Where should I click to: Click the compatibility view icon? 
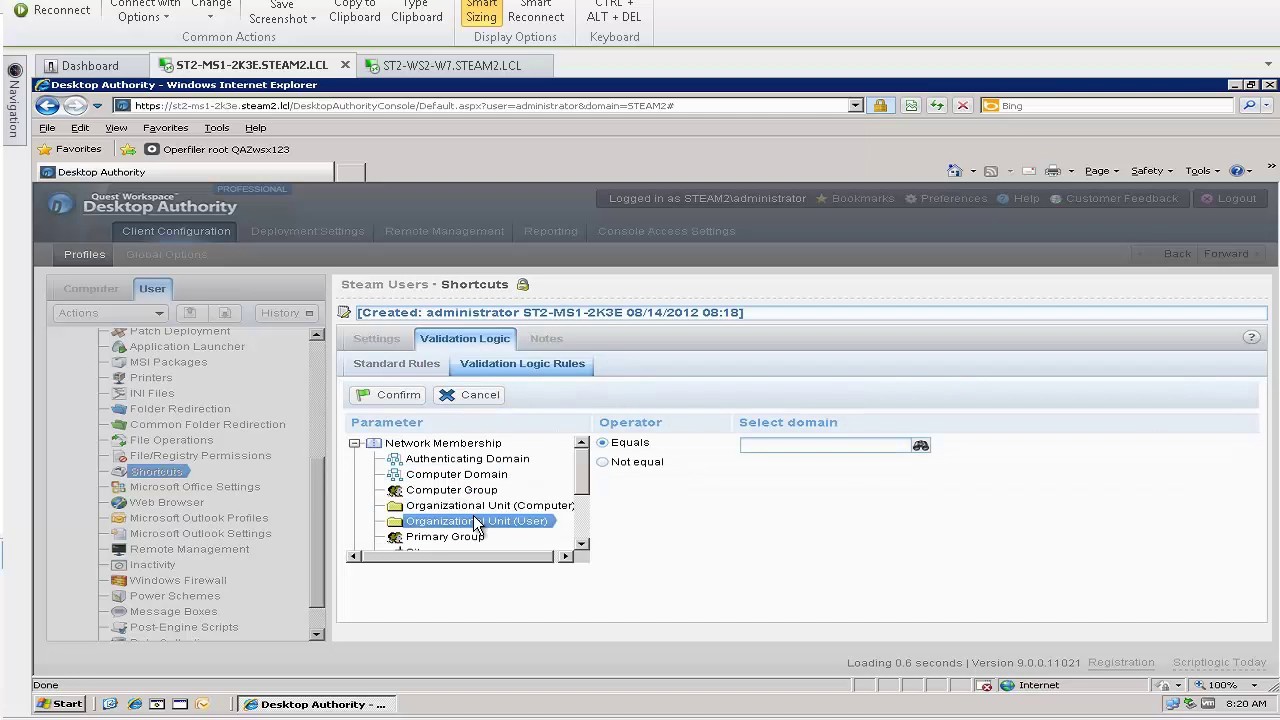(x=911, y=105)
